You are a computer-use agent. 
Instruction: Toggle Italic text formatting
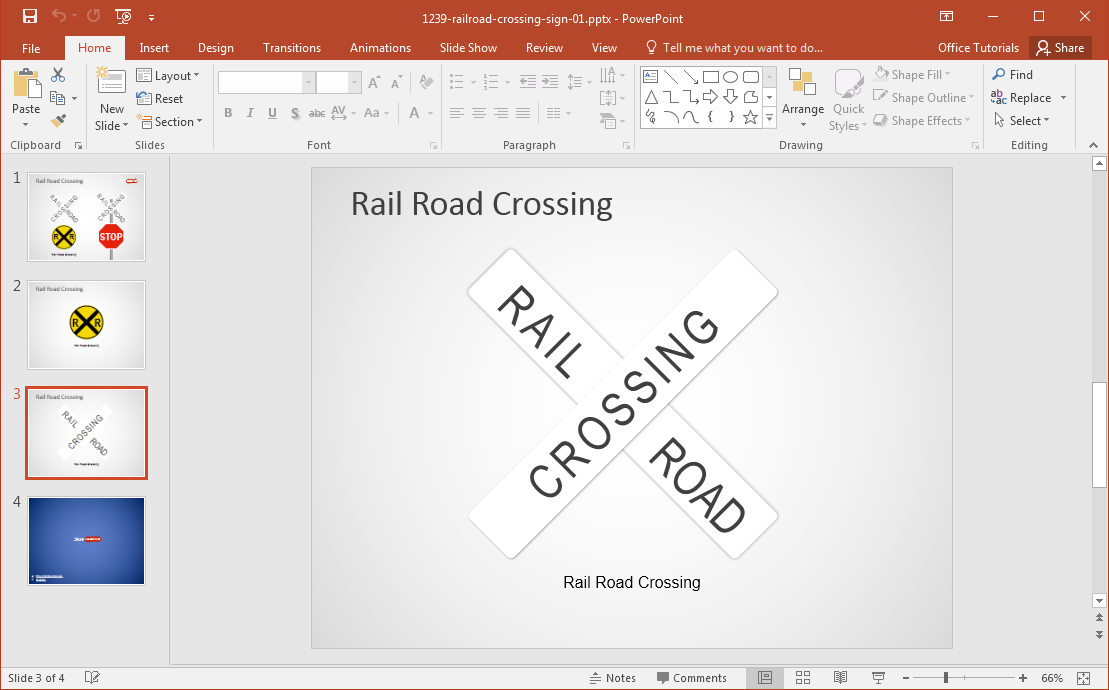coord(250,113)
